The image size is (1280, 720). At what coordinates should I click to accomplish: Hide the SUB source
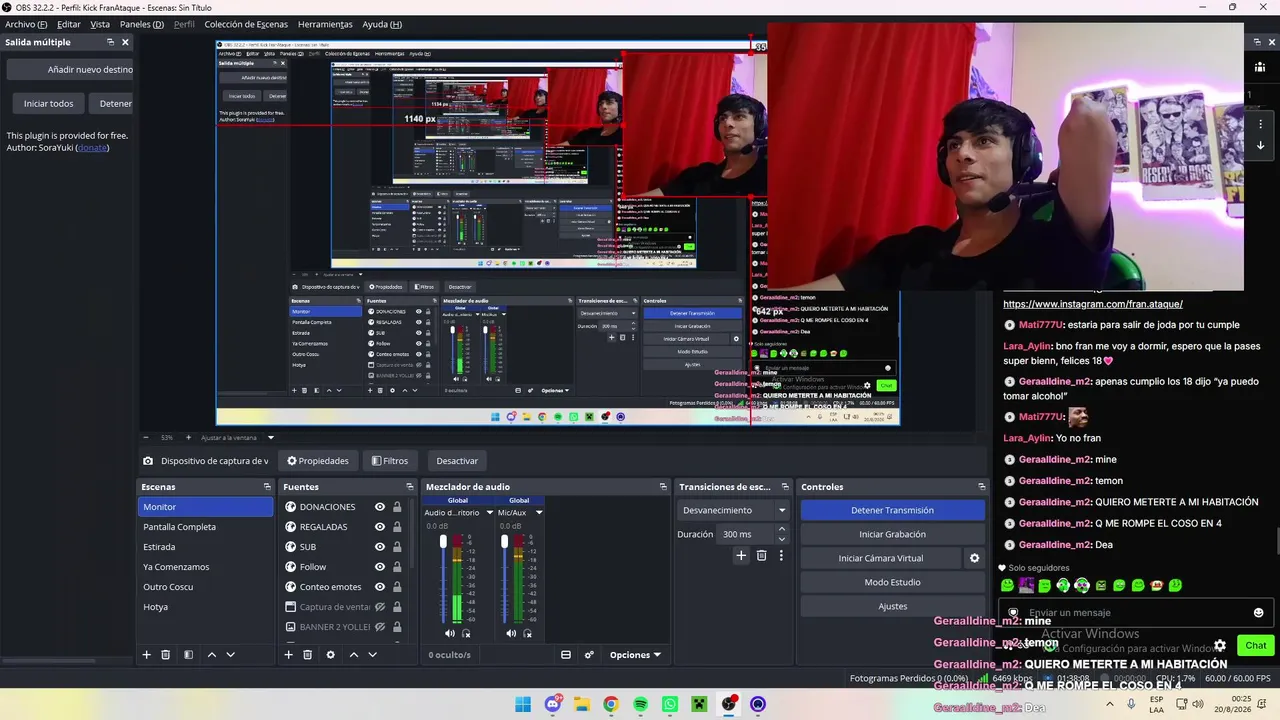(380, 547)
